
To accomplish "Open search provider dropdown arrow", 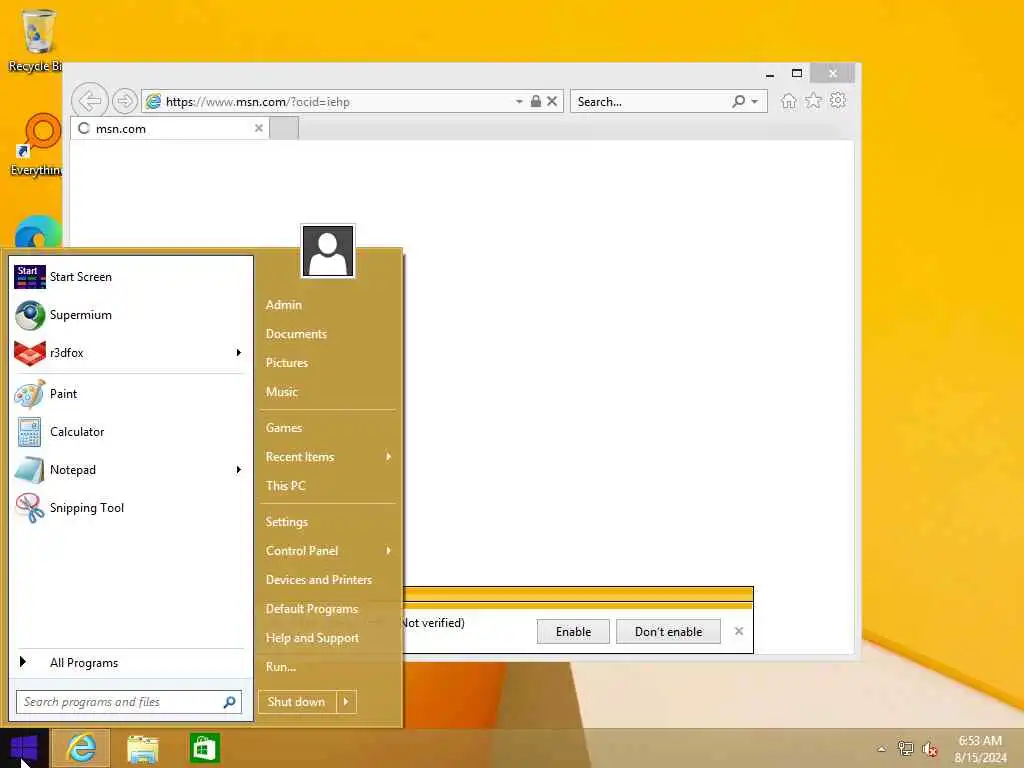I will 755,101.
